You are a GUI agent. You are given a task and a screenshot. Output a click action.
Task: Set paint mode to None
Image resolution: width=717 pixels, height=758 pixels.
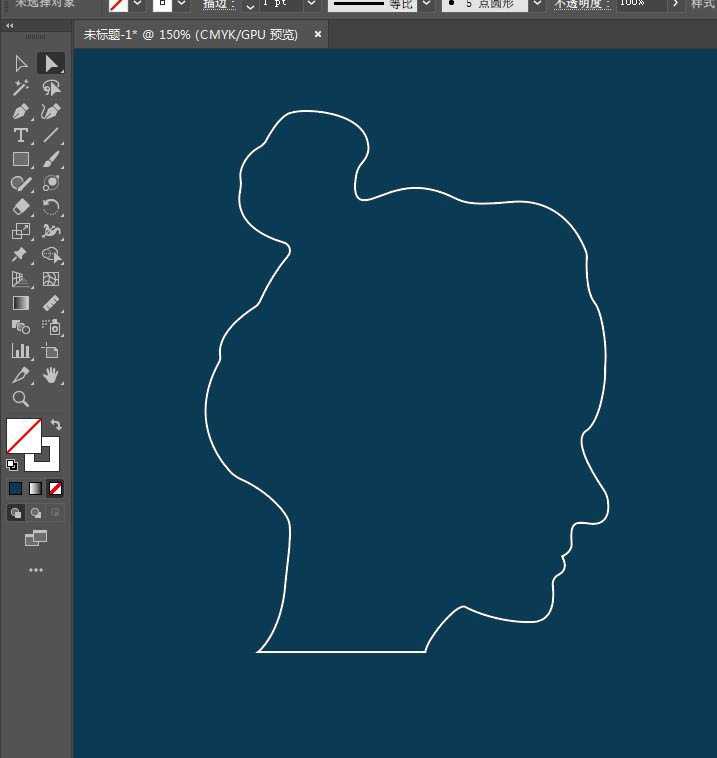pyautogui.click(x=56, y=489)
